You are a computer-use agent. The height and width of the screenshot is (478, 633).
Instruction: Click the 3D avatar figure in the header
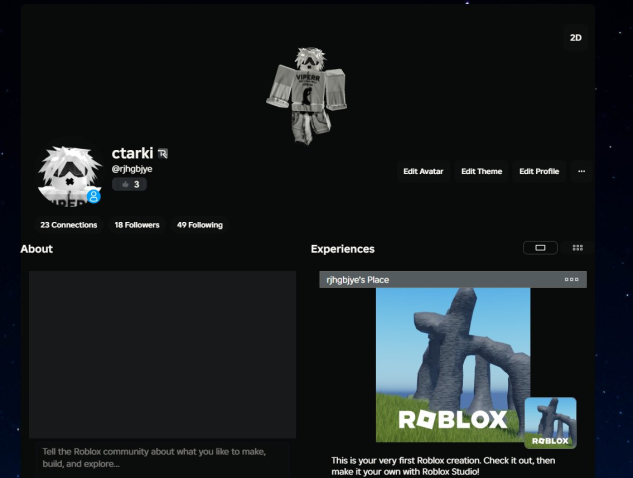pyautogui.click(x=307, y=95)
